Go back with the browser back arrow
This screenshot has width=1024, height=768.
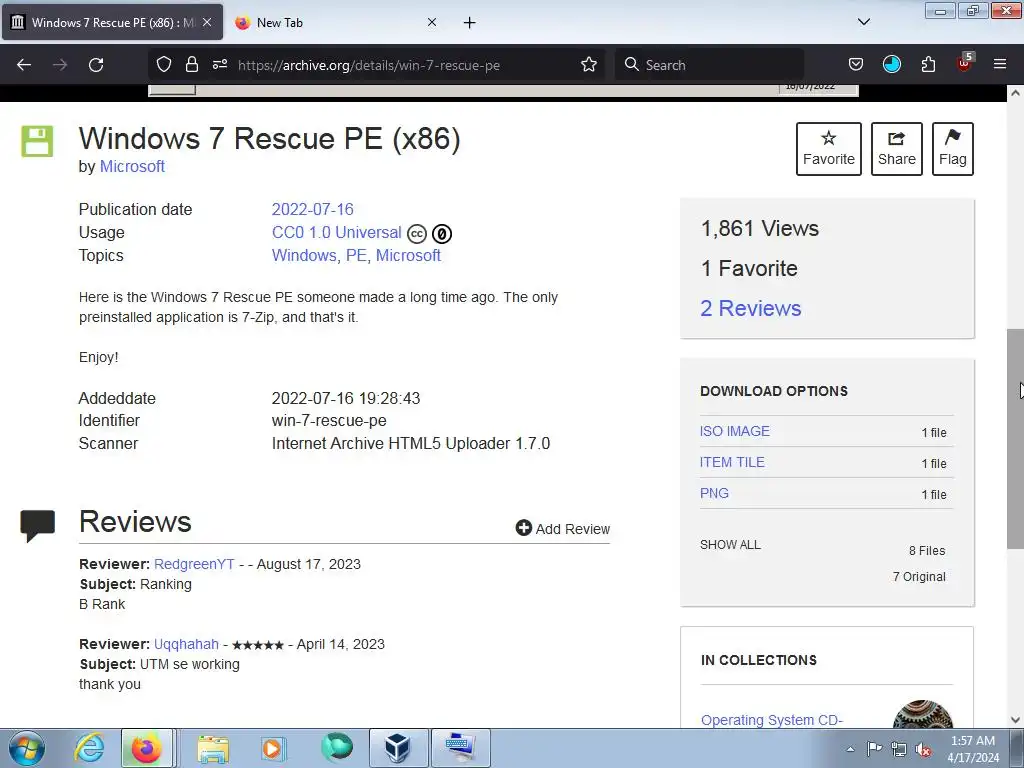(24, 65)
